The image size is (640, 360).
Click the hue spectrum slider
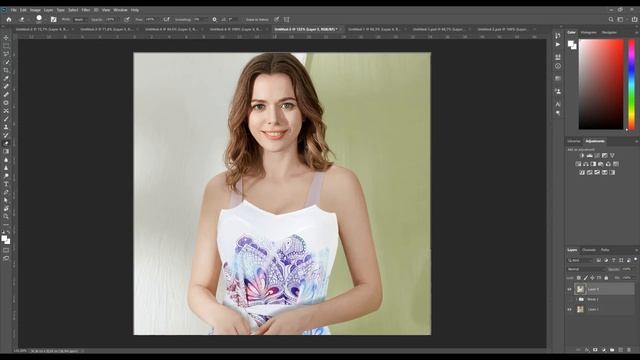631,84
